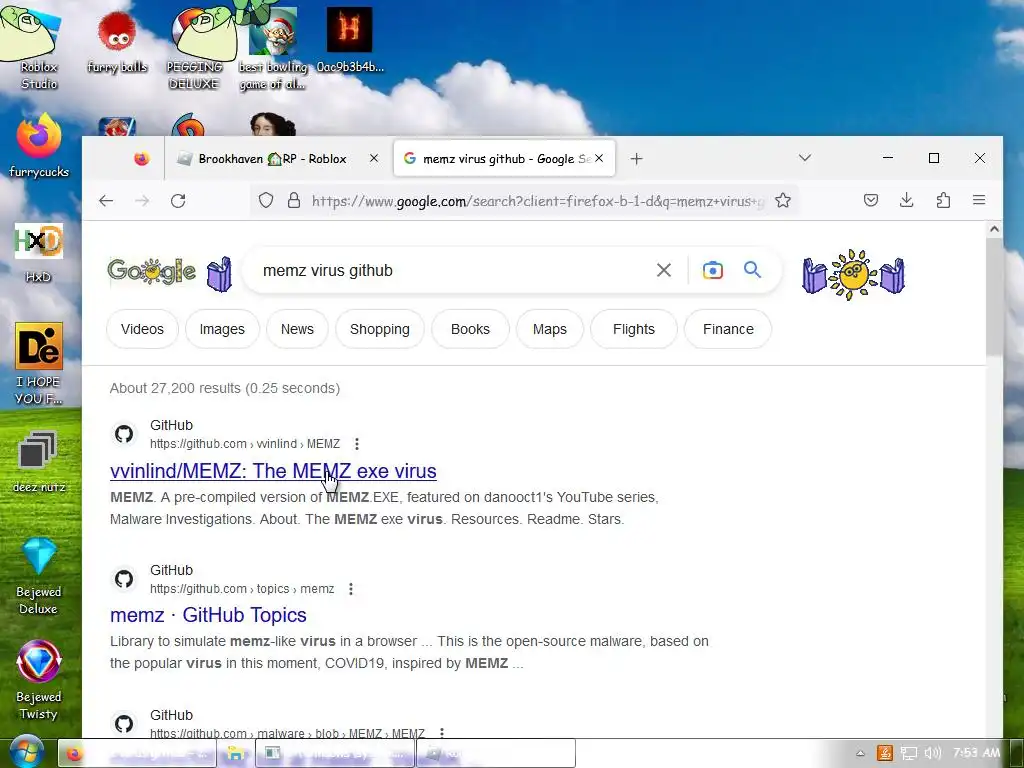Open memz · GitHub Topics link
1024x768 pixels.
(x=208, y=615)
